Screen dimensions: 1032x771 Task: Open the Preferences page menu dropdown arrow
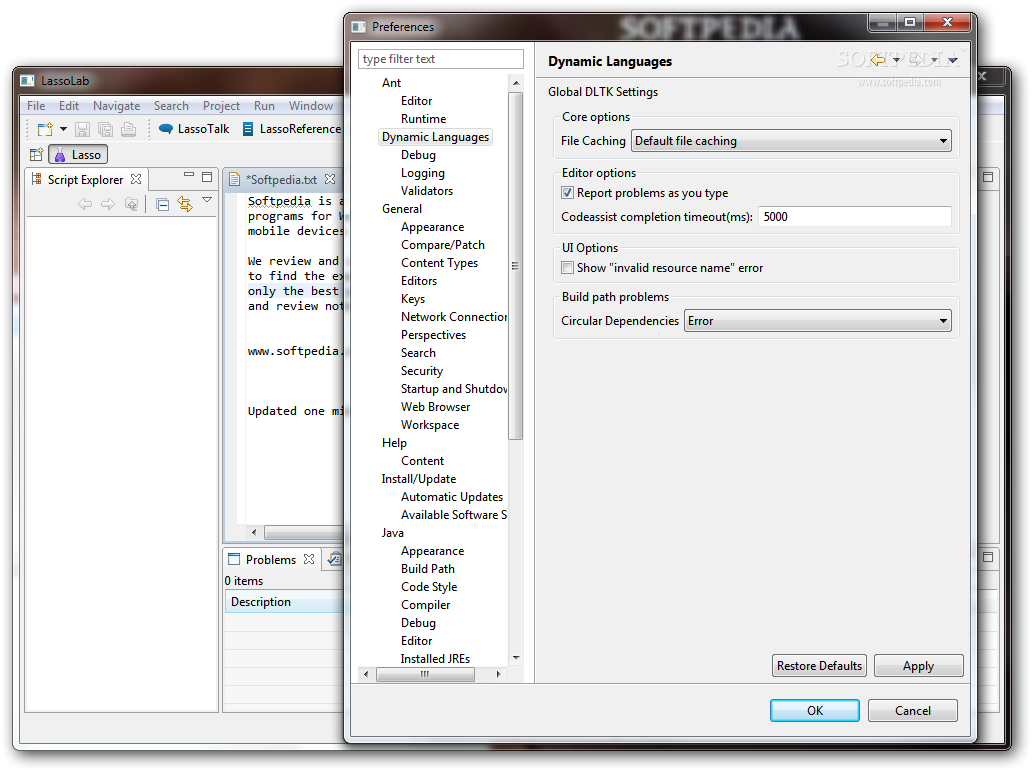pos(952,61)
